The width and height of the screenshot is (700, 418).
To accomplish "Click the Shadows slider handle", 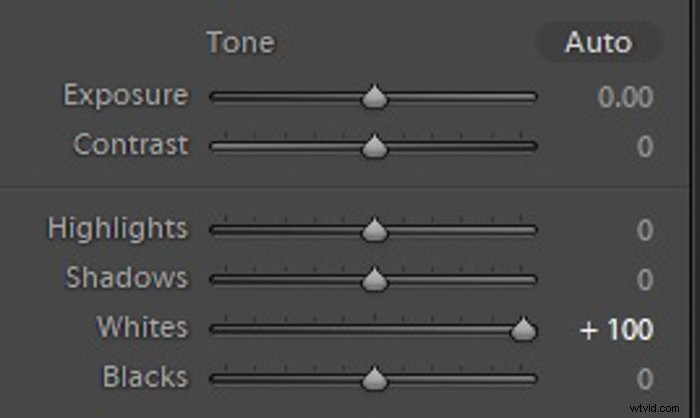I will pyautogui.click(x=374, y=281).
